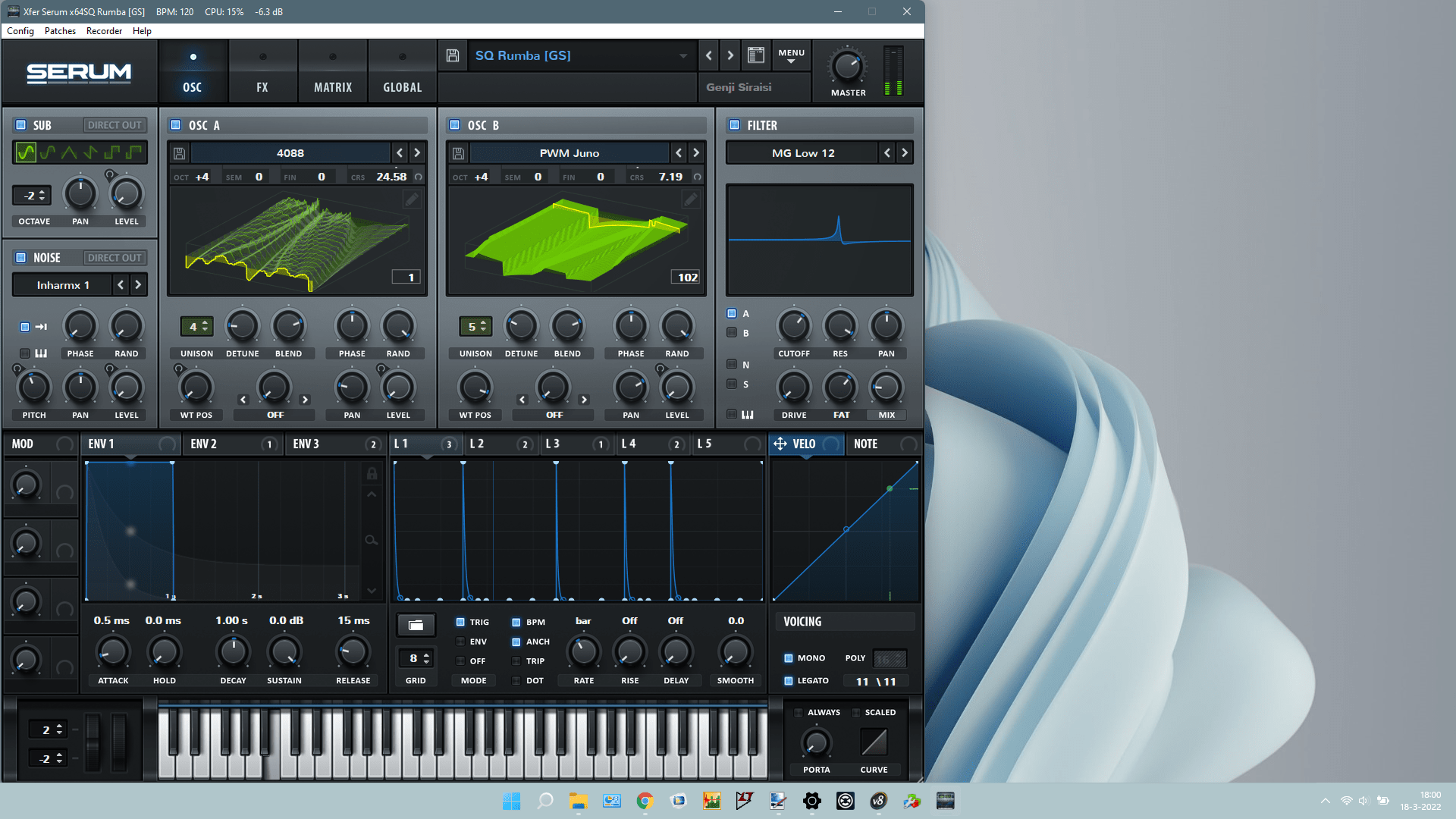Image resolution: width=1456 pixels, height=819 pixels.
Task: Open Inharmx 1 noise selector
Action: pos(63,285)
